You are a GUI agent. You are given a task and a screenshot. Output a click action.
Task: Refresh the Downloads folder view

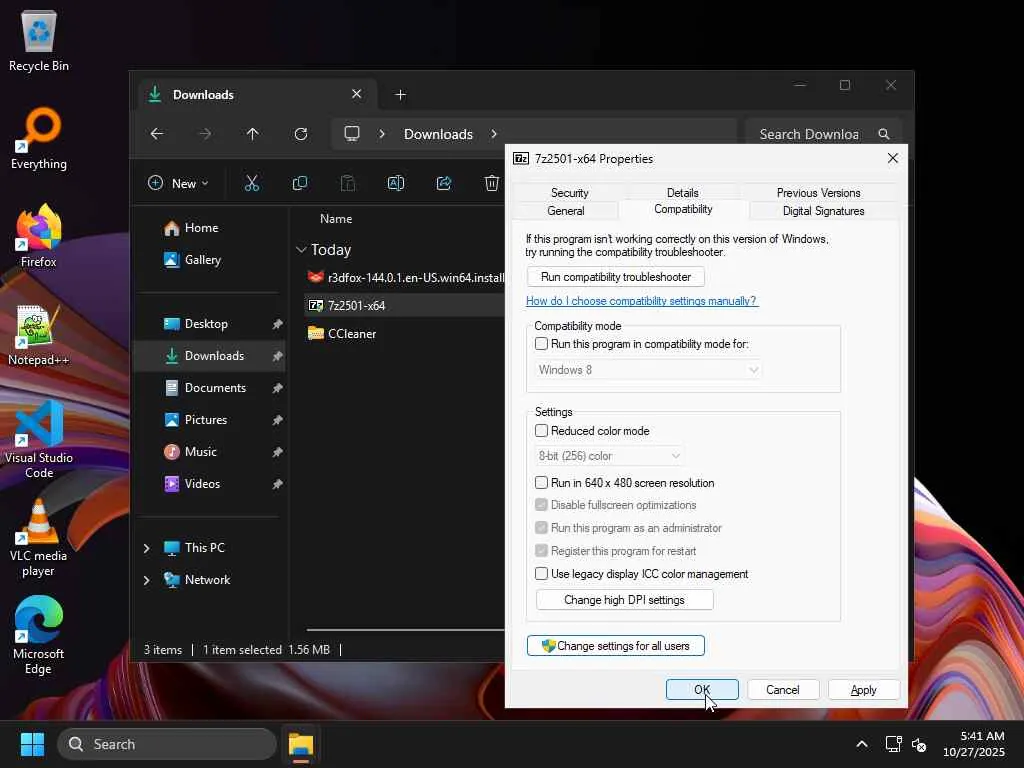click(x=301, y=134)
